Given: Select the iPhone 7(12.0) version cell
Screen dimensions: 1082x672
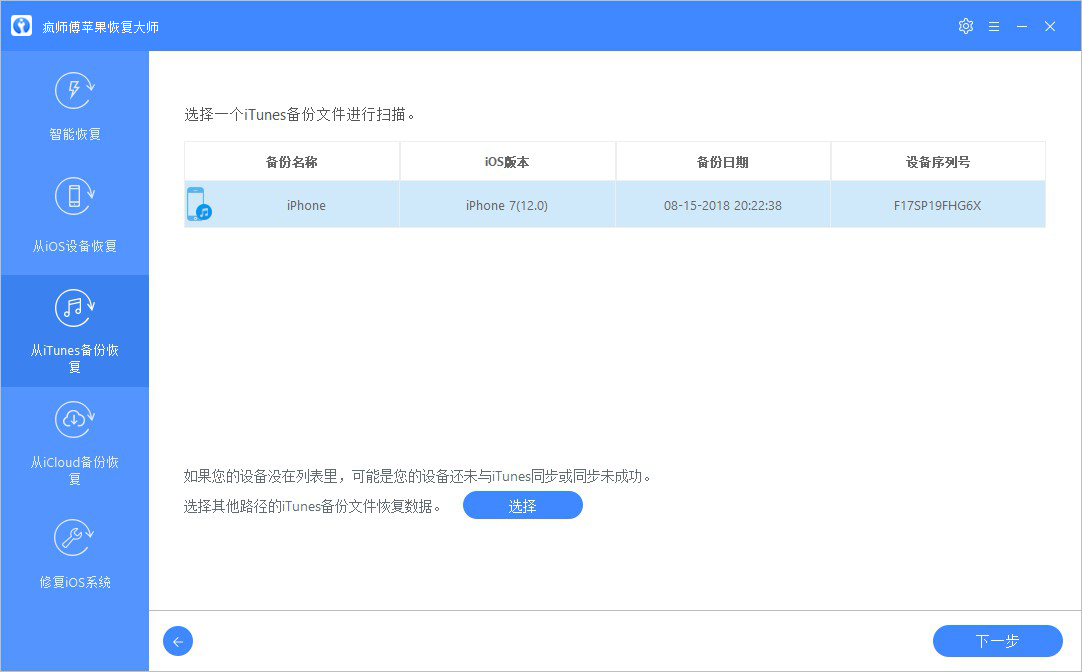Looking at the screenshot, I should click(x=507, y=205).
